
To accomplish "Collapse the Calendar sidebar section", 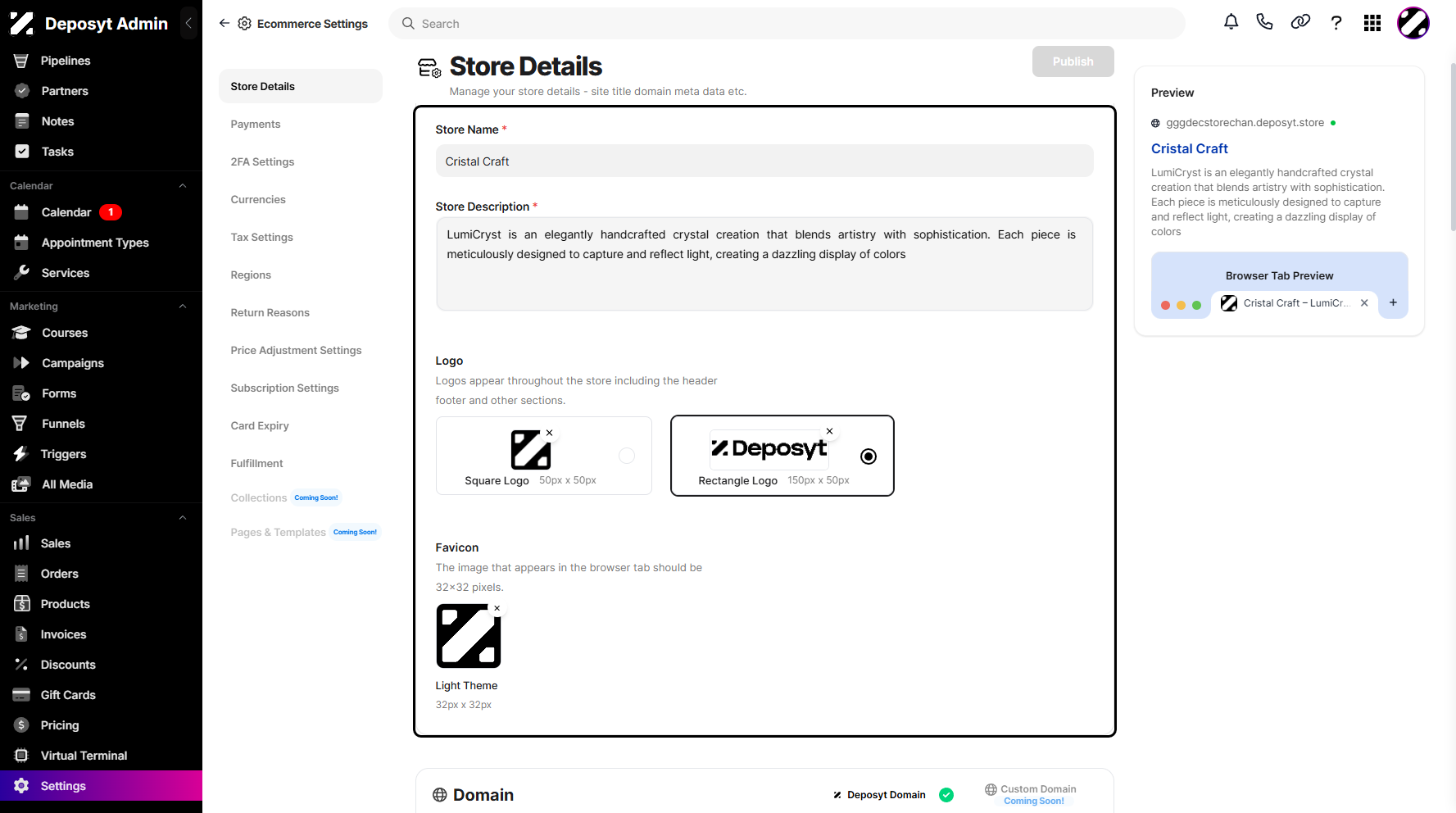I will [183, 186].
